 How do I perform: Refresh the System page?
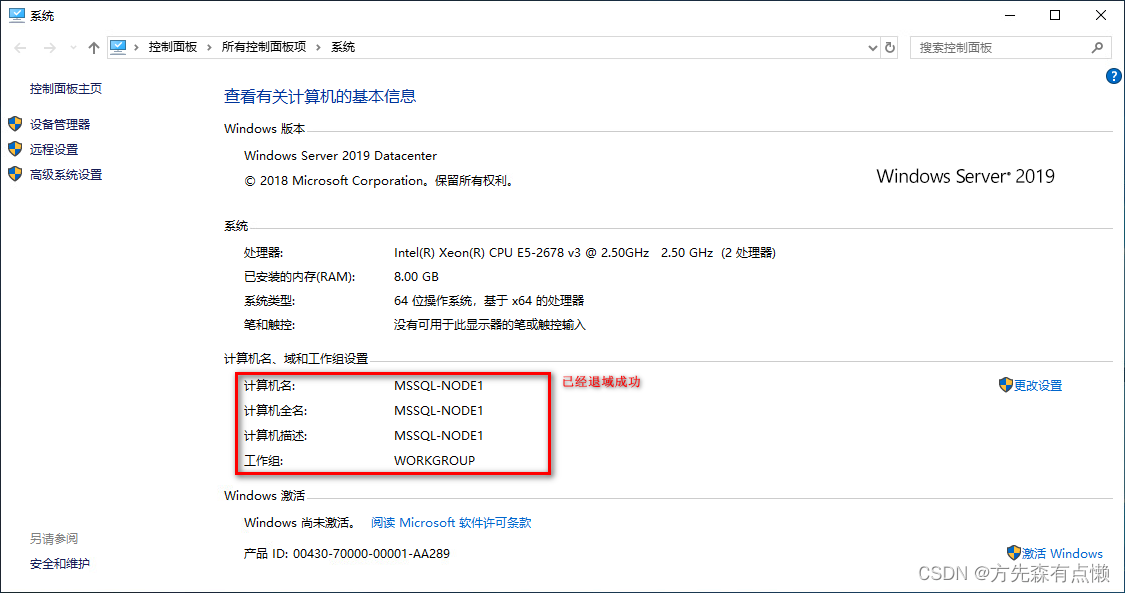click(x=890, y=48)
